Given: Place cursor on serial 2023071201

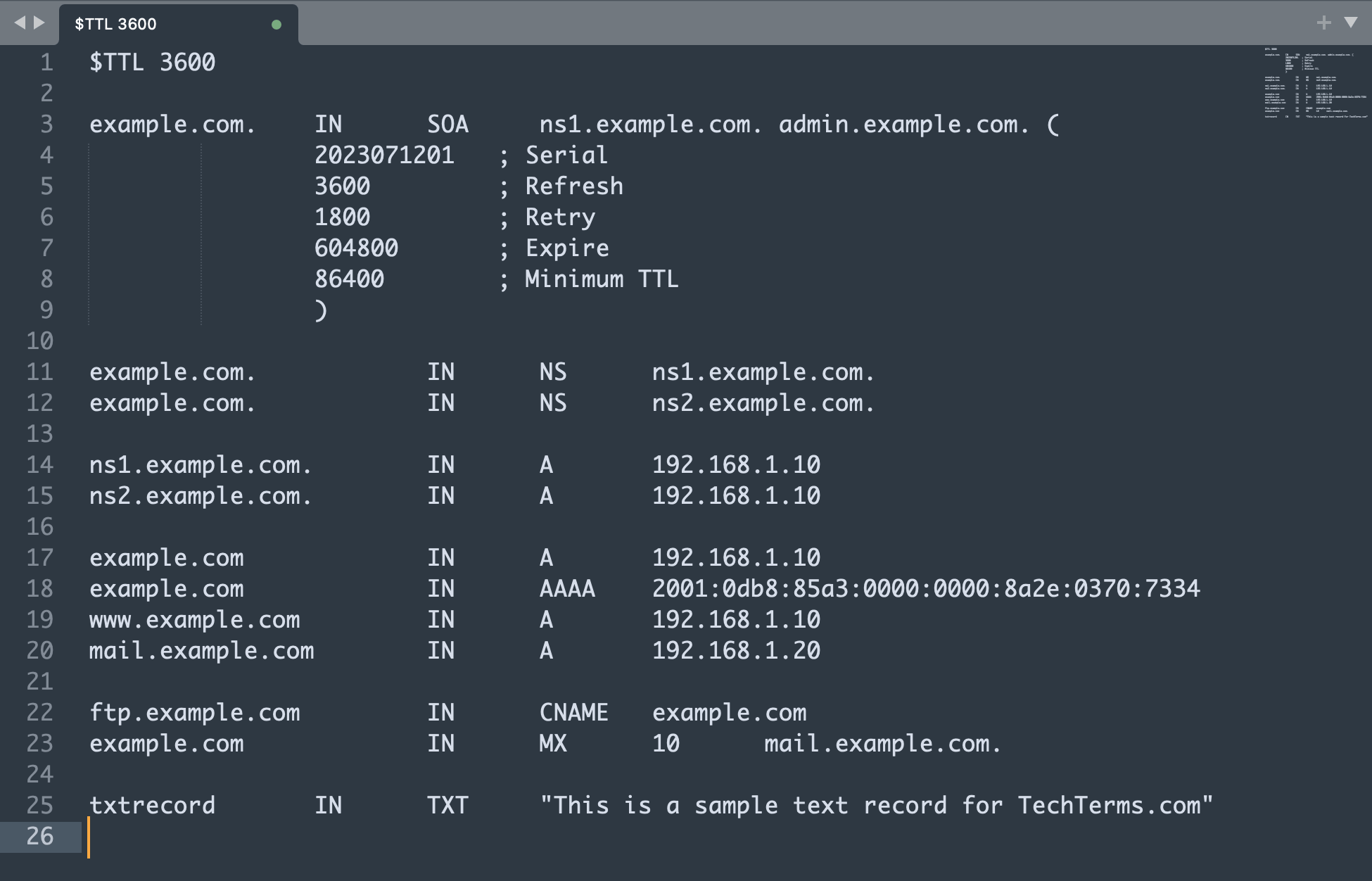Looking at the screenshot, I should 384,155.
